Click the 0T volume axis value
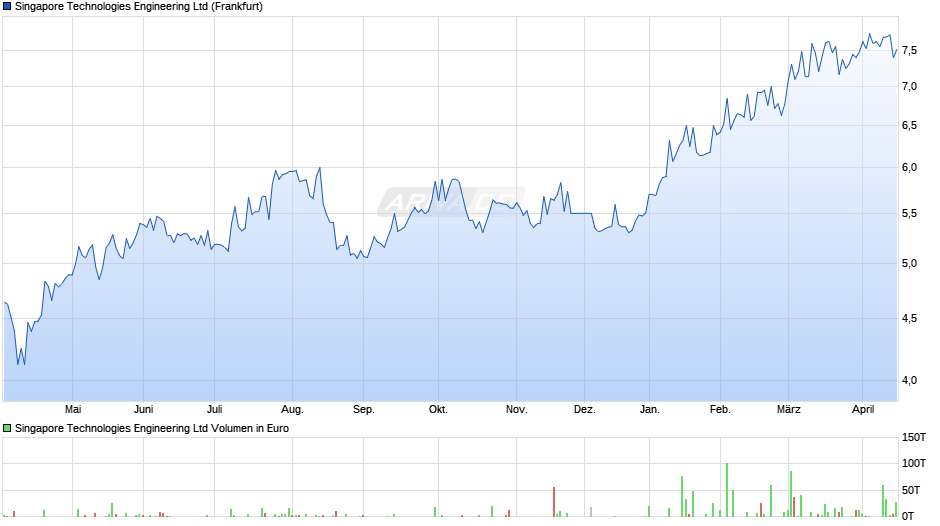 tap(908, 516)
